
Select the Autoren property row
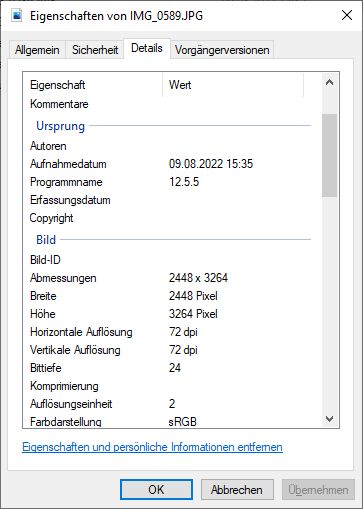[170, 146]
